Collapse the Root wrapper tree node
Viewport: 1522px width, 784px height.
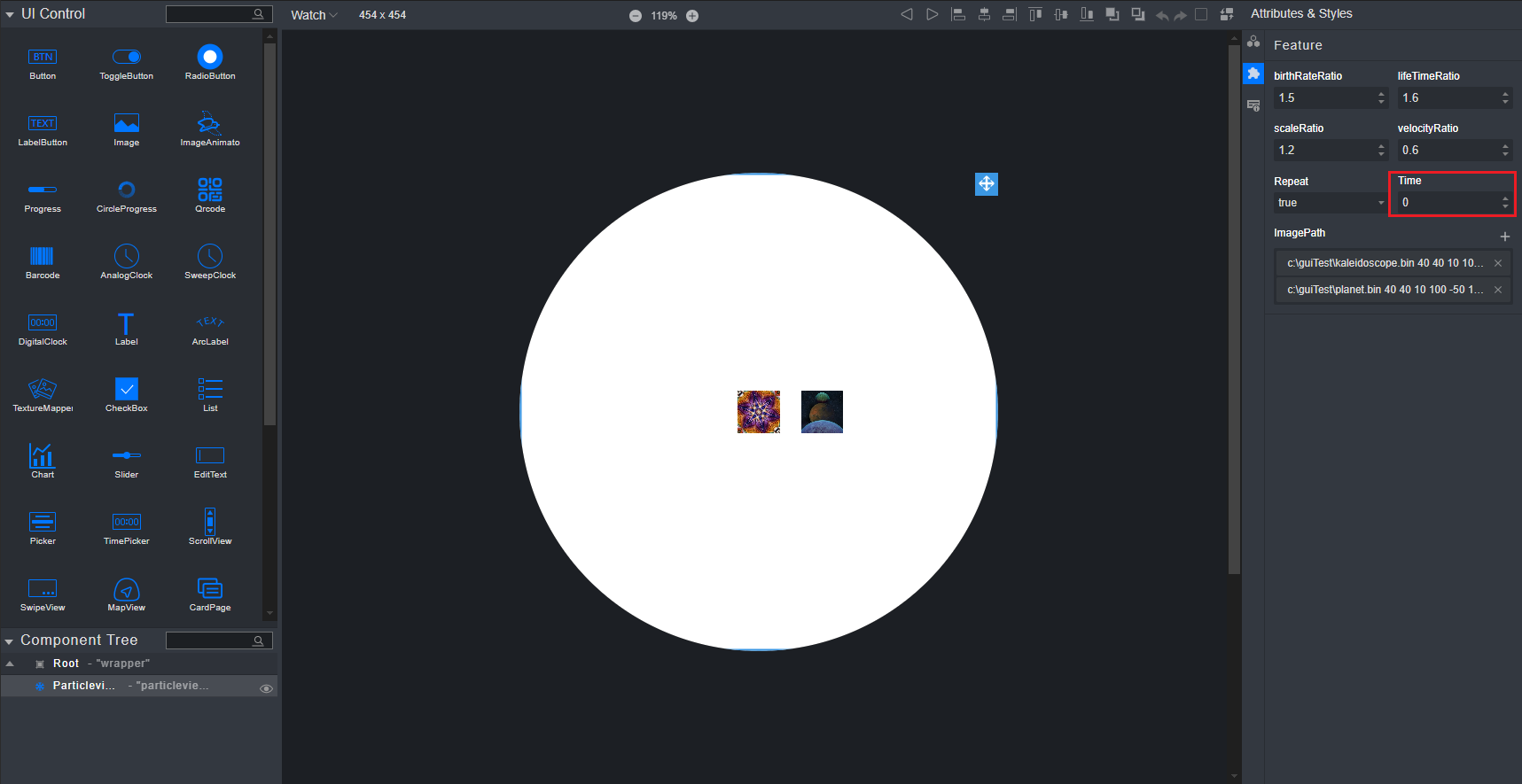pos(10,664)
